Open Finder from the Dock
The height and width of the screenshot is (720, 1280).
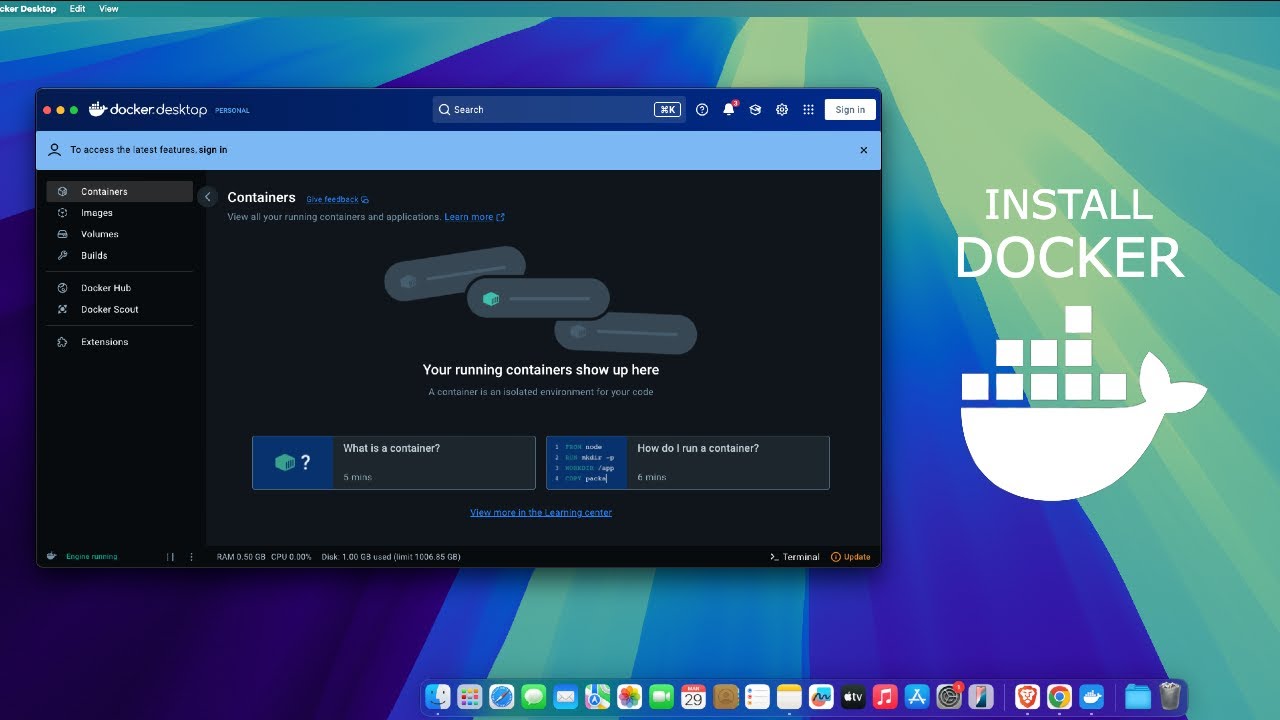438,697
